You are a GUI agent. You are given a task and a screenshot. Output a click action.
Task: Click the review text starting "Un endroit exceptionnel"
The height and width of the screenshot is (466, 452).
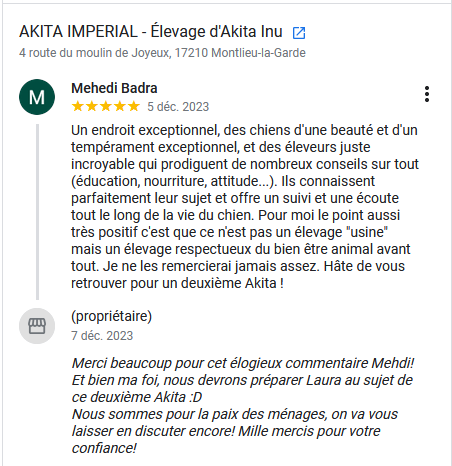point(245,207)
